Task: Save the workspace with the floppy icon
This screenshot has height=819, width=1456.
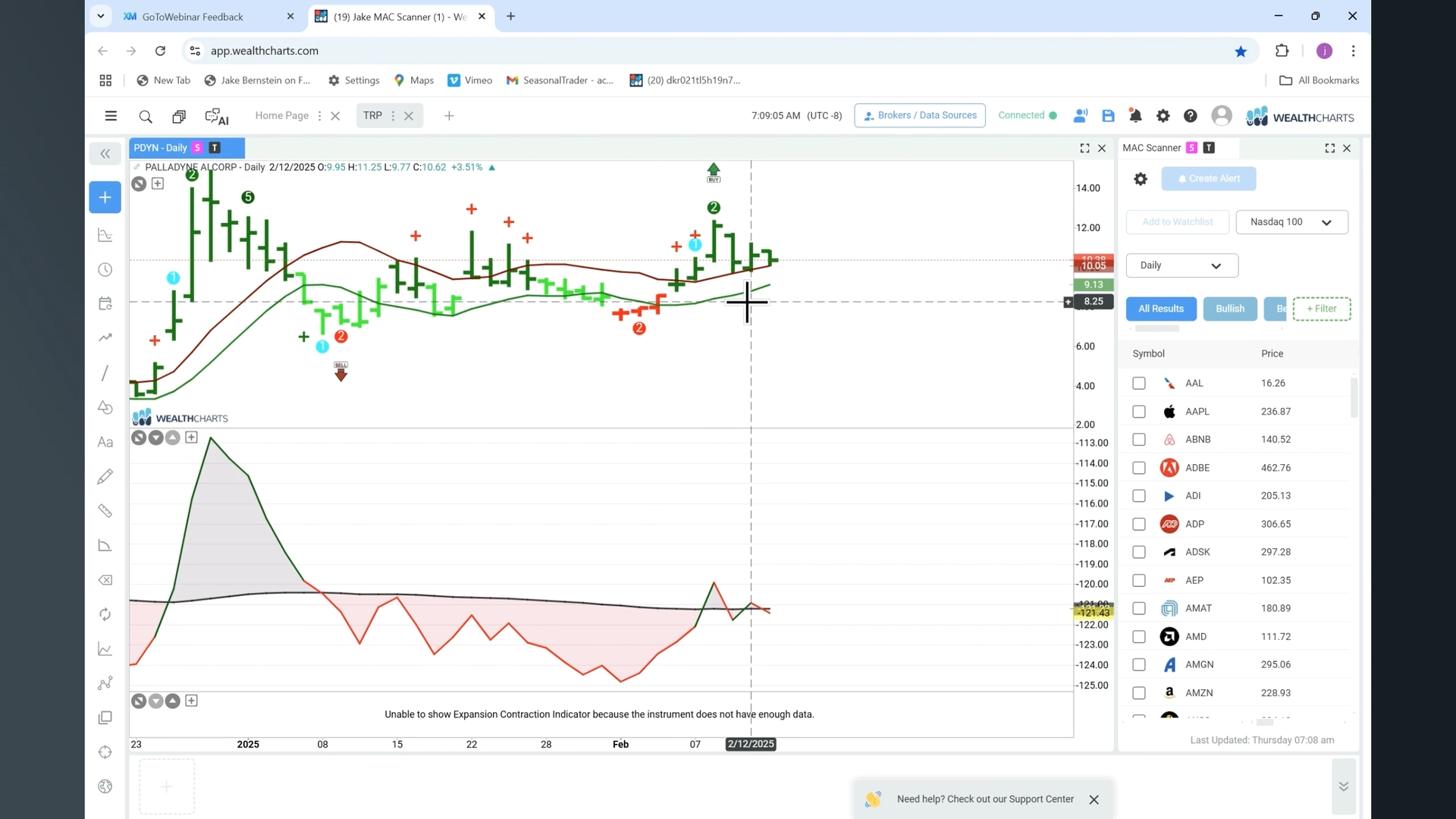Action: 1108,116
